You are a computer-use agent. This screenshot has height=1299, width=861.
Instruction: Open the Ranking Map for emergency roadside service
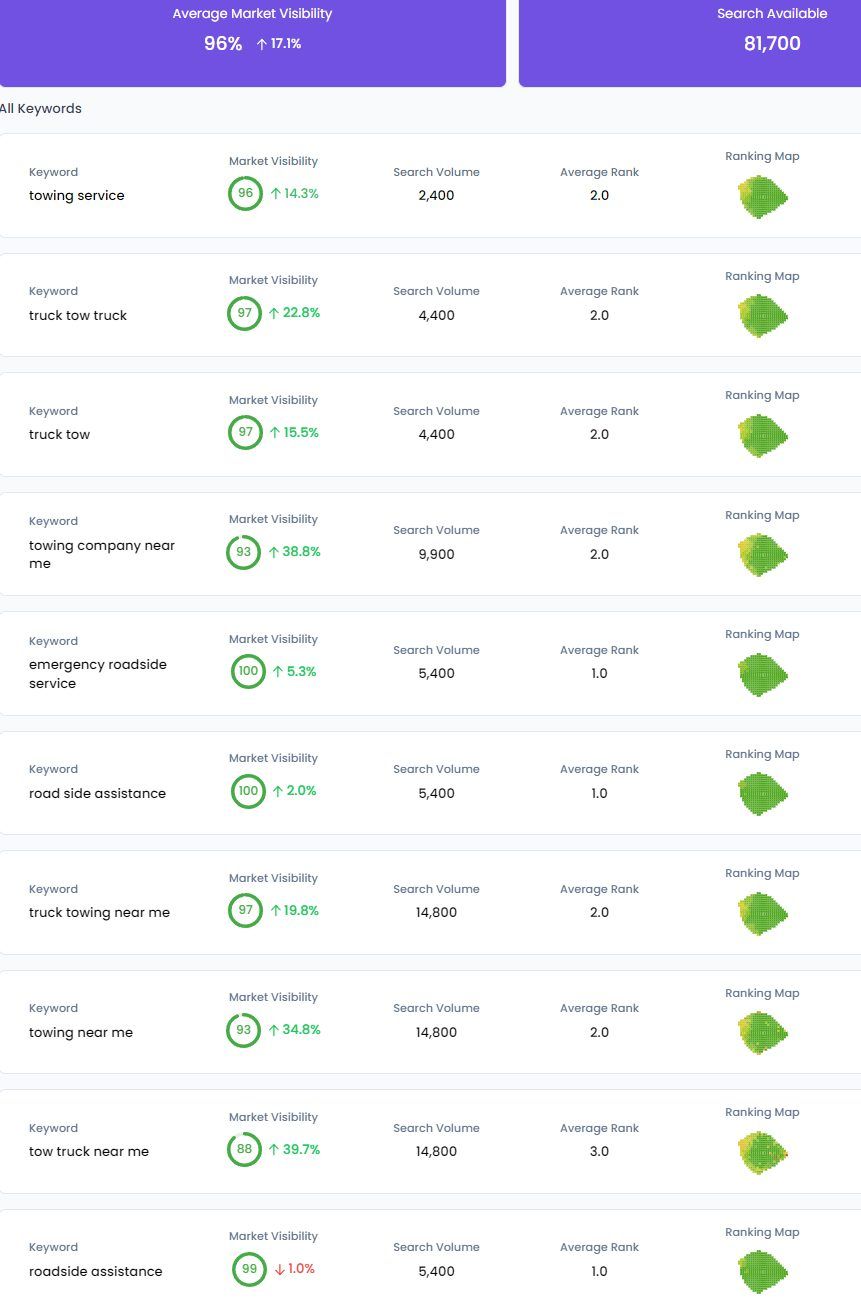pyautogui.click(x=763, y=674)
